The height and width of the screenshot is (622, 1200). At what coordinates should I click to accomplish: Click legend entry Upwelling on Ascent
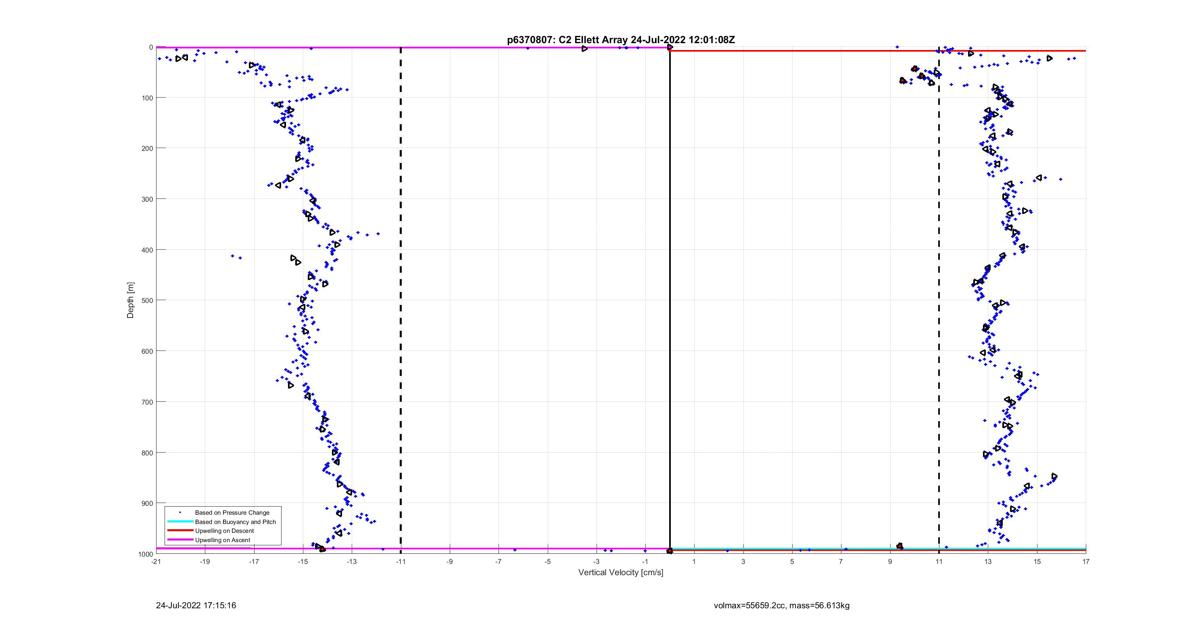coord(223,540)
